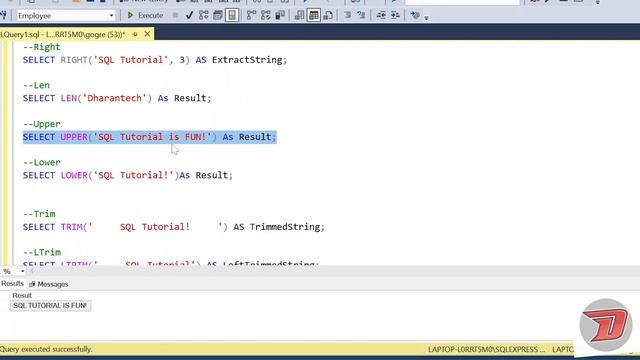The height and width of the screenshot is (360, 640).
Task: Parse the query with the checkmark icon
Action: click(189, 16)
